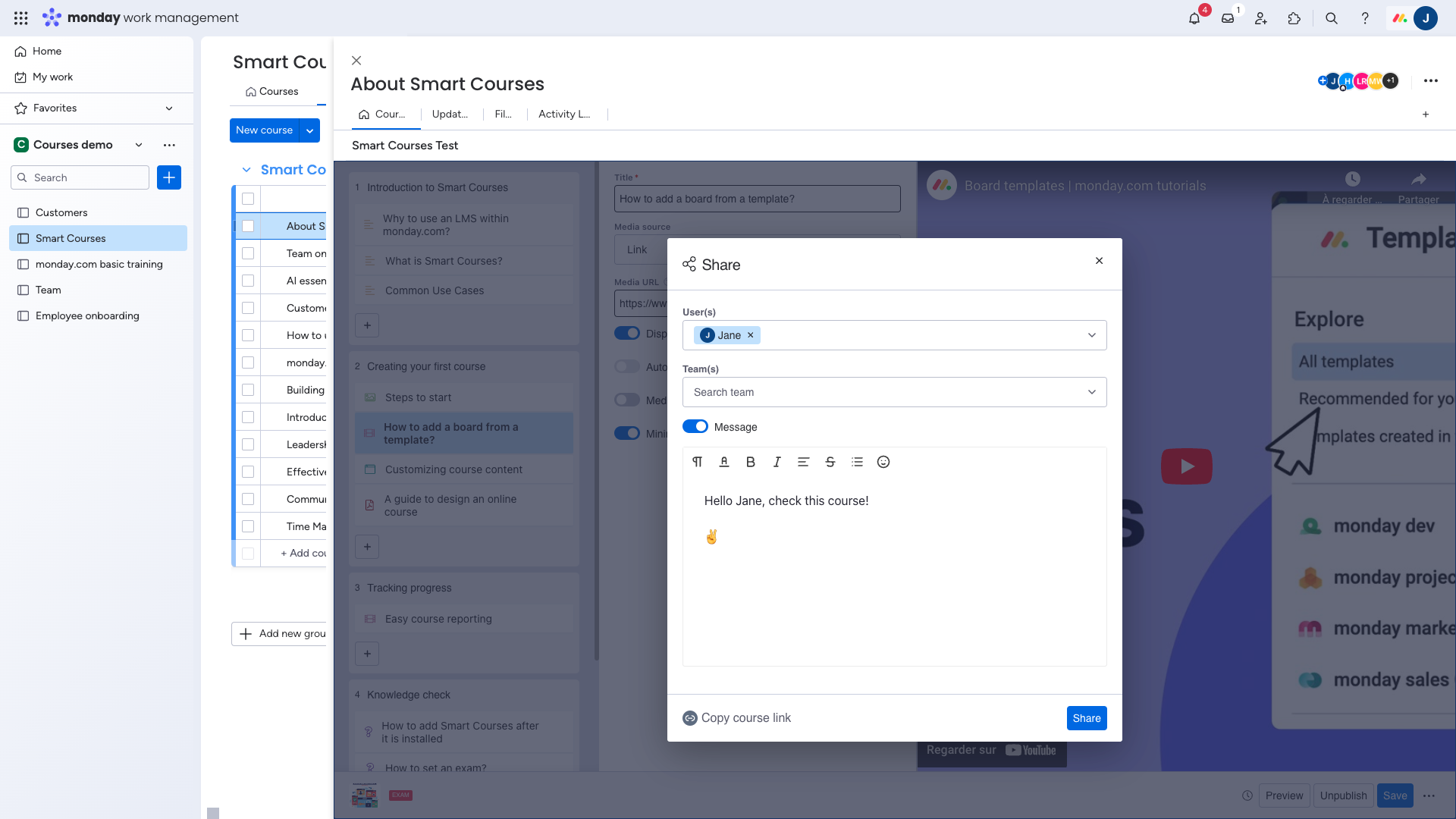
Task: Open Employee onboarding board in sidebar
Action: point(98,315)
